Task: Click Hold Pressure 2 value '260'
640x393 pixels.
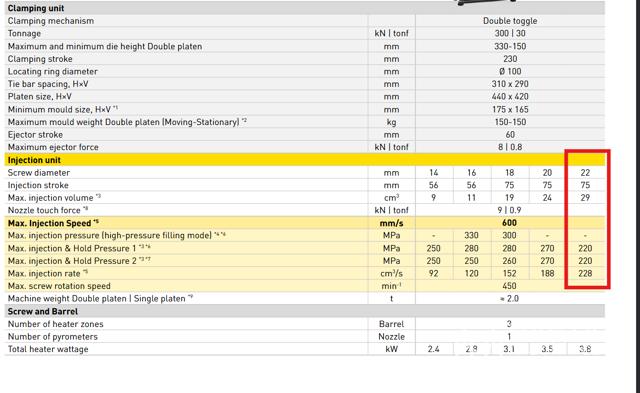Action: click(x=509, y=261)
